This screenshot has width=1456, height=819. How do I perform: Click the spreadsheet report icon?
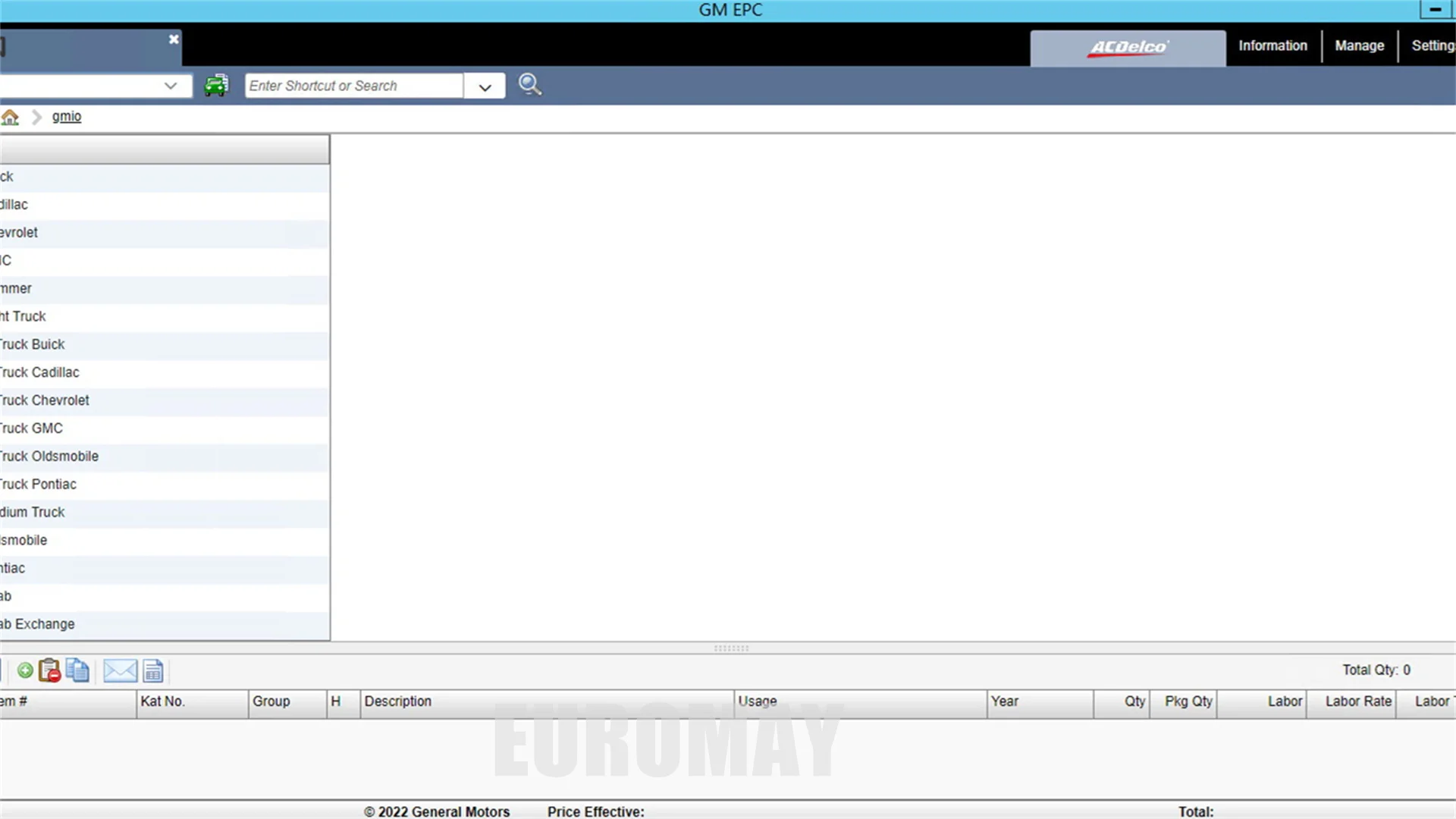(x=153, y=670)
